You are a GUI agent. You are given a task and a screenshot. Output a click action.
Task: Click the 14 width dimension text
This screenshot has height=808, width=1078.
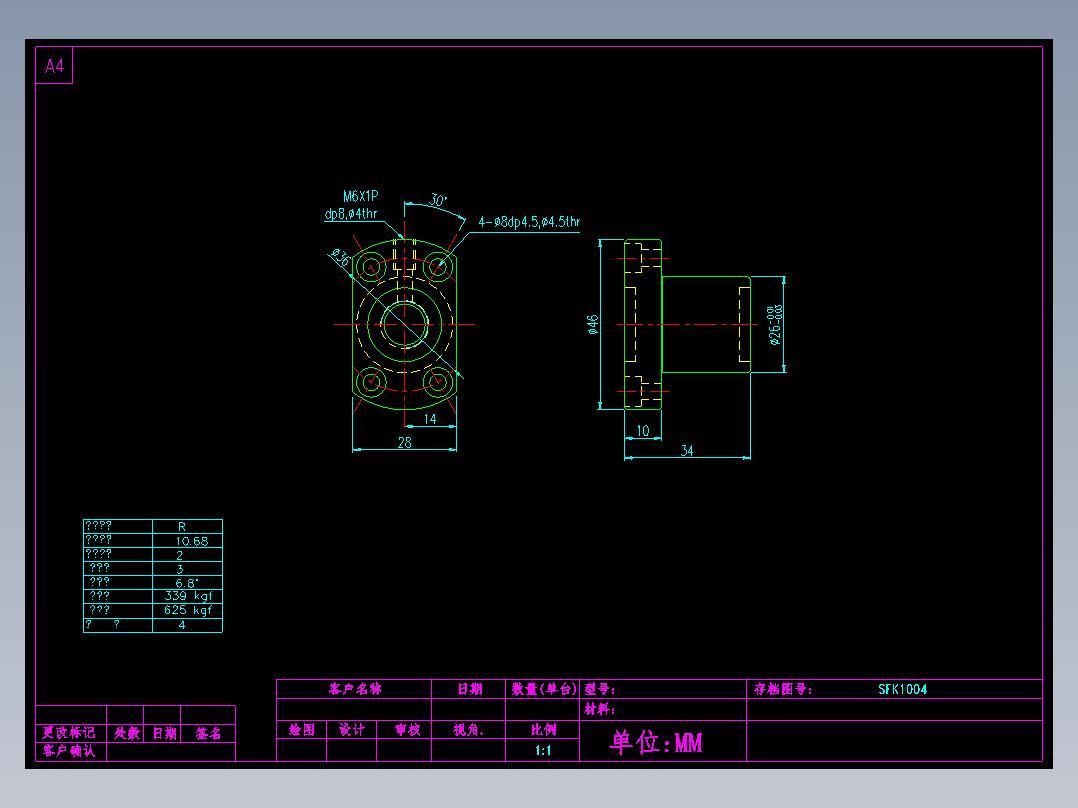click(x=430, y=419)
